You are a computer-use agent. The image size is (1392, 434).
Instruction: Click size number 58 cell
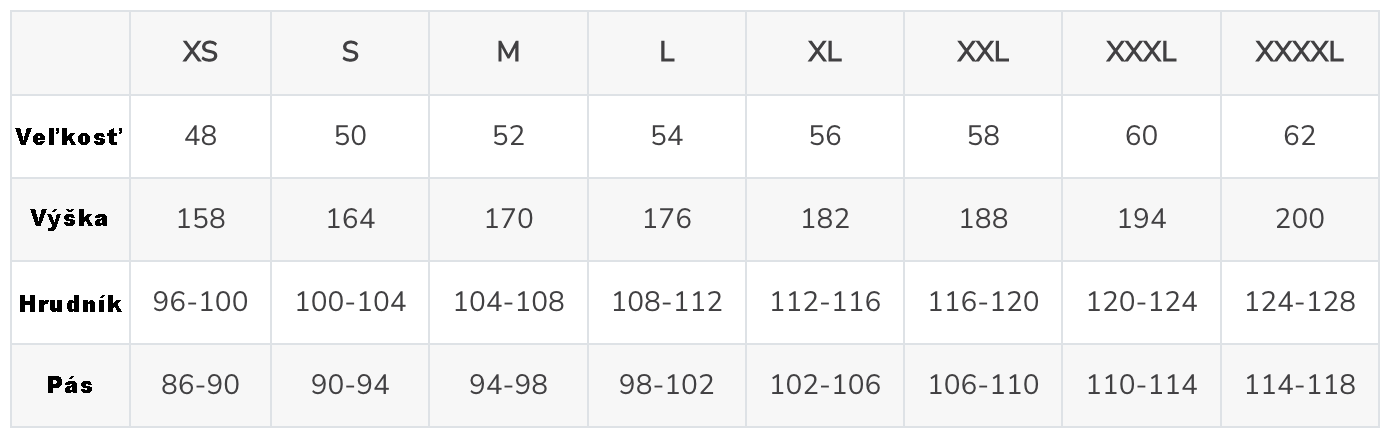(983, 136)
